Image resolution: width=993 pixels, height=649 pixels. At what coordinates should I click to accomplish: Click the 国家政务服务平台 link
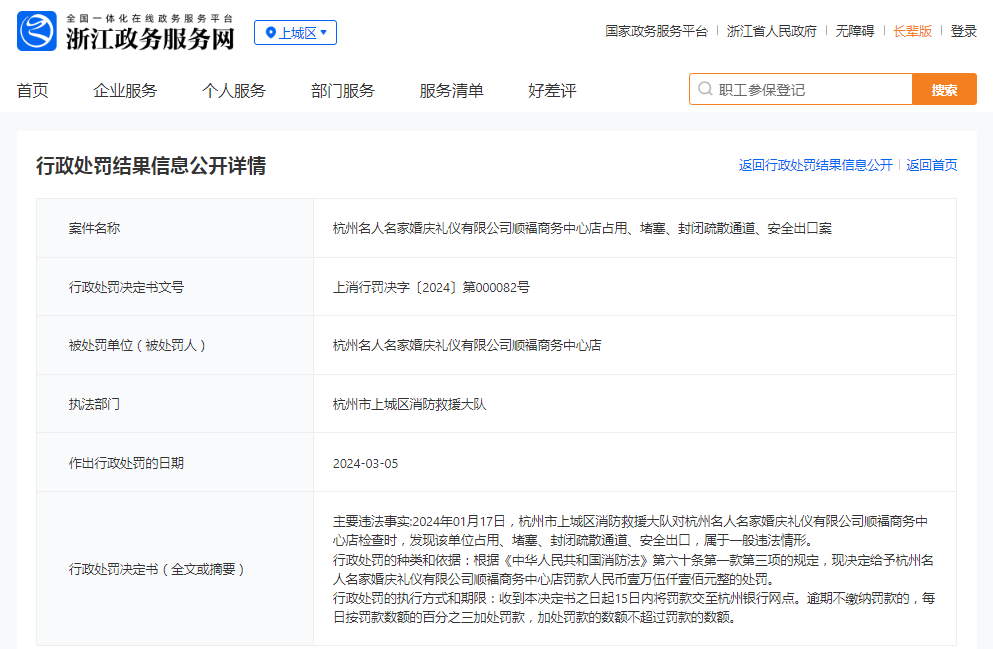656,31
